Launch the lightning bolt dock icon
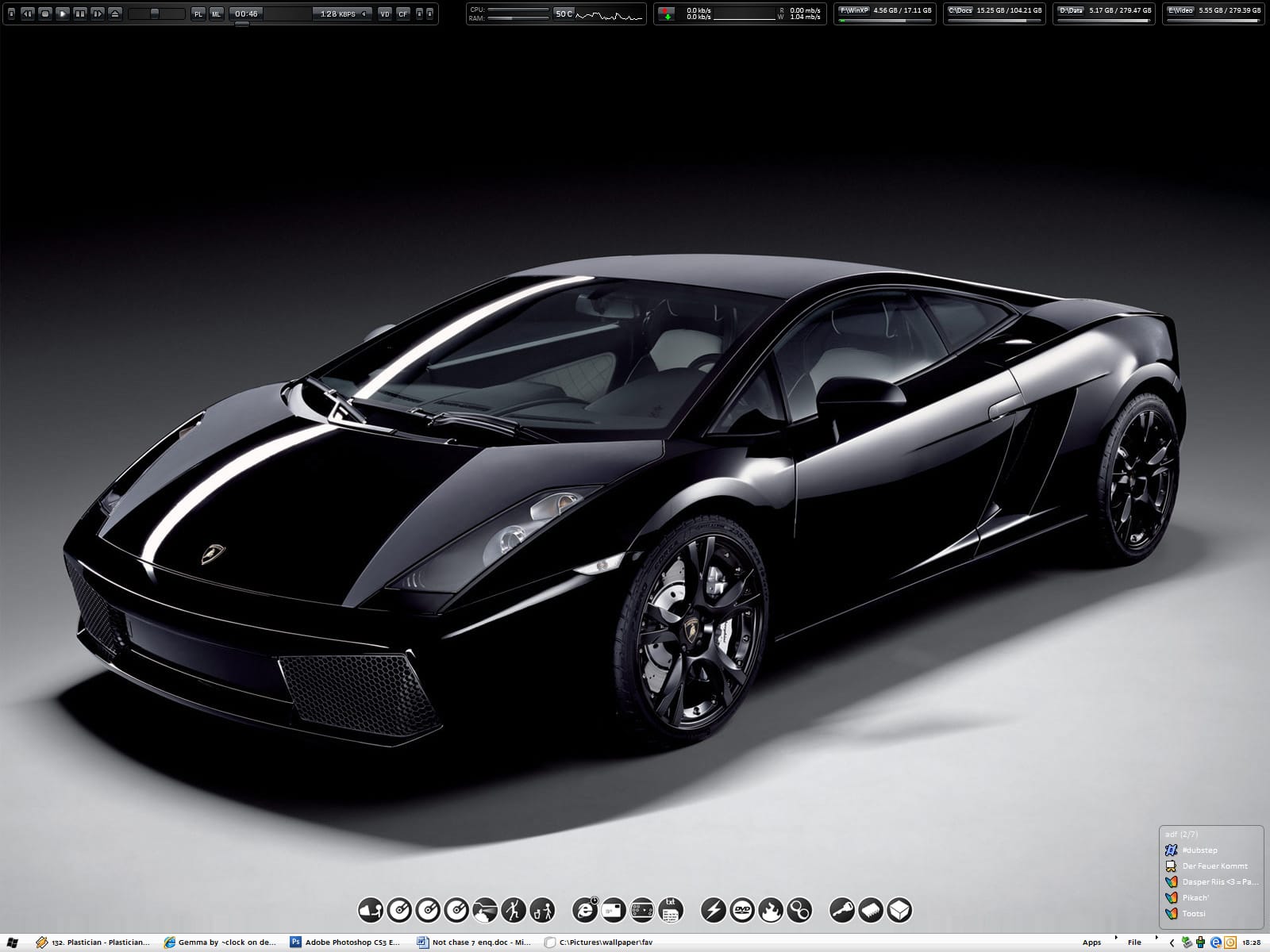 714,910
